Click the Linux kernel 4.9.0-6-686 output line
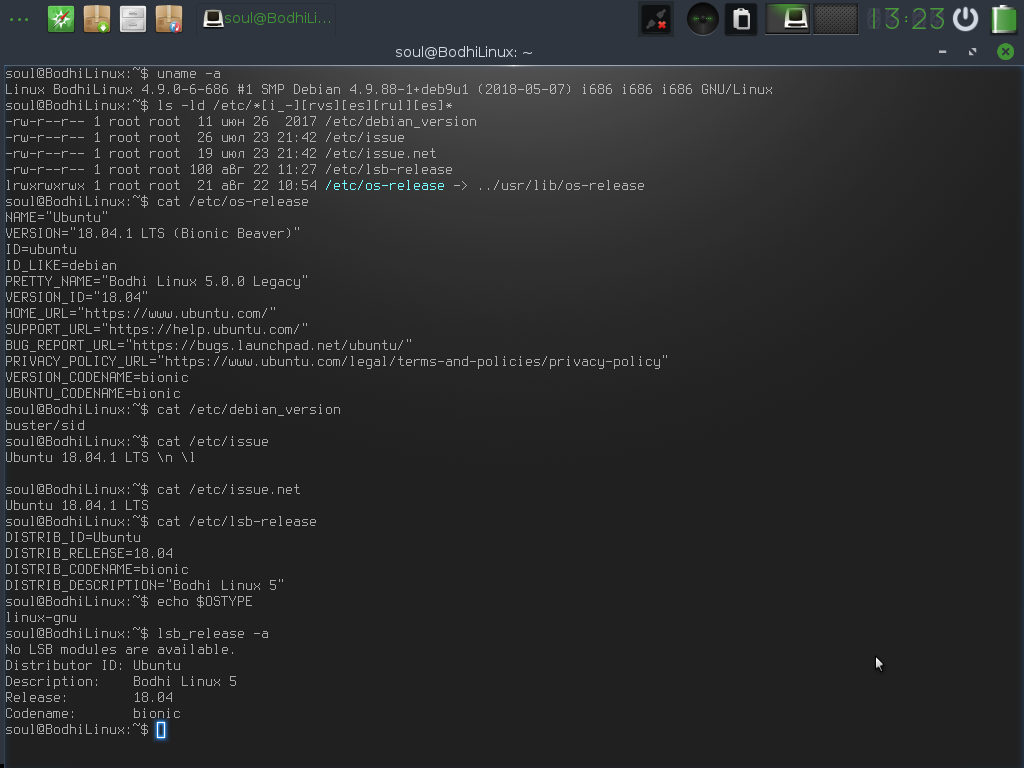Viewport: 1024px width, 768px height. point(389,89)
